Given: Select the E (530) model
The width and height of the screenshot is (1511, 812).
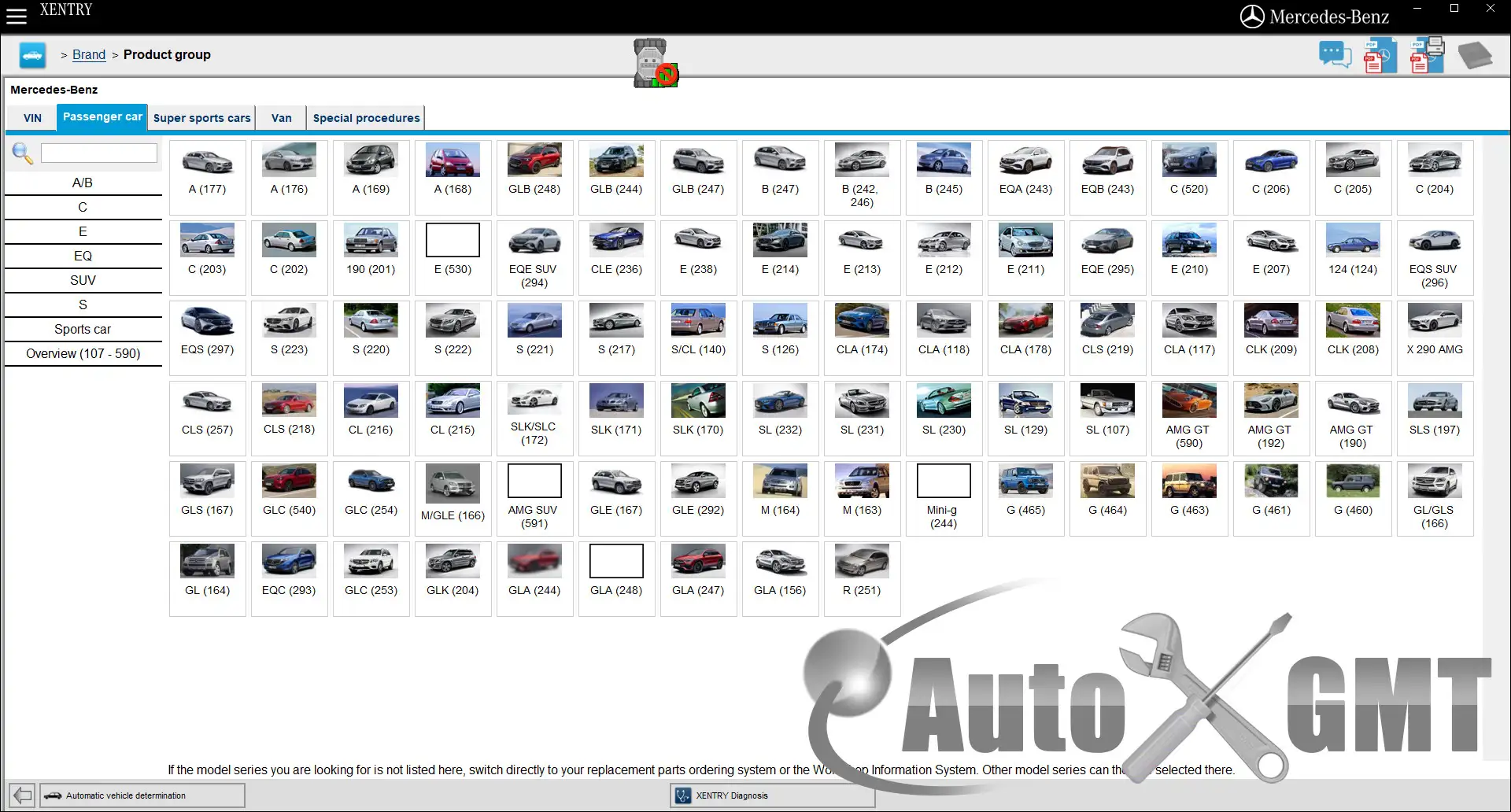Looking at the screenshot, I should 453,258.
